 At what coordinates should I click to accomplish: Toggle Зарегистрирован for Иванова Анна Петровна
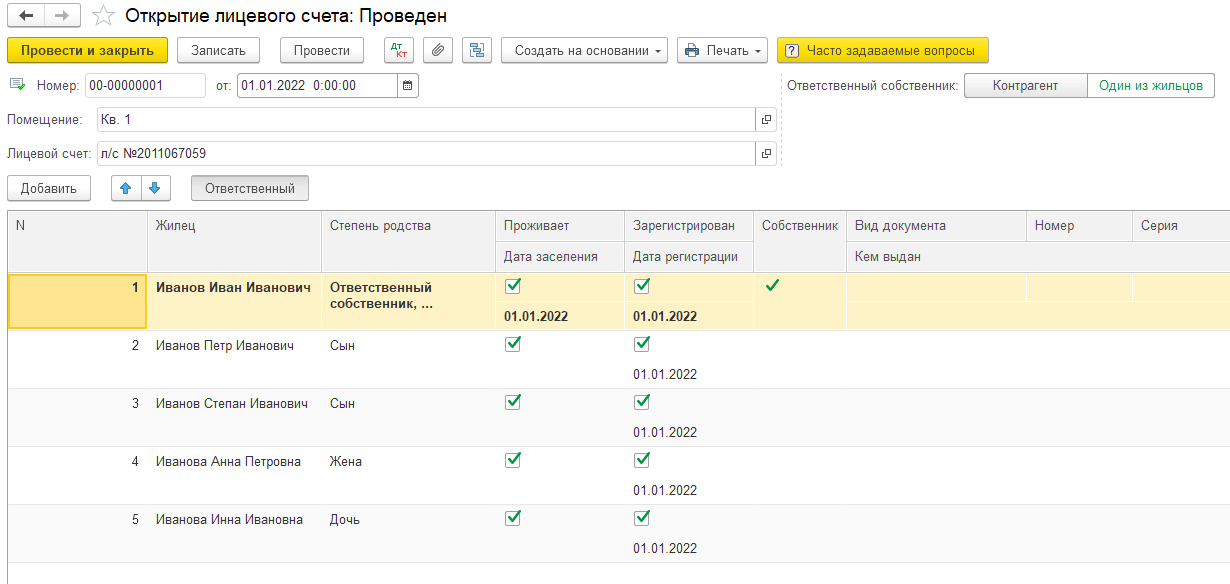[x=642, y=460]
